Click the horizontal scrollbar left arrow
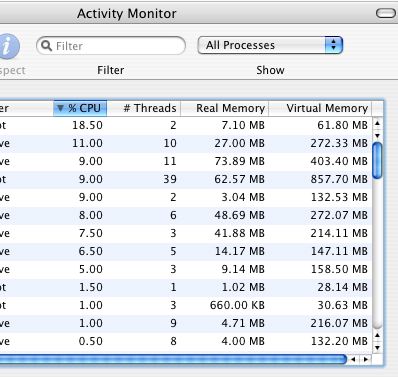 click(353, 359)
